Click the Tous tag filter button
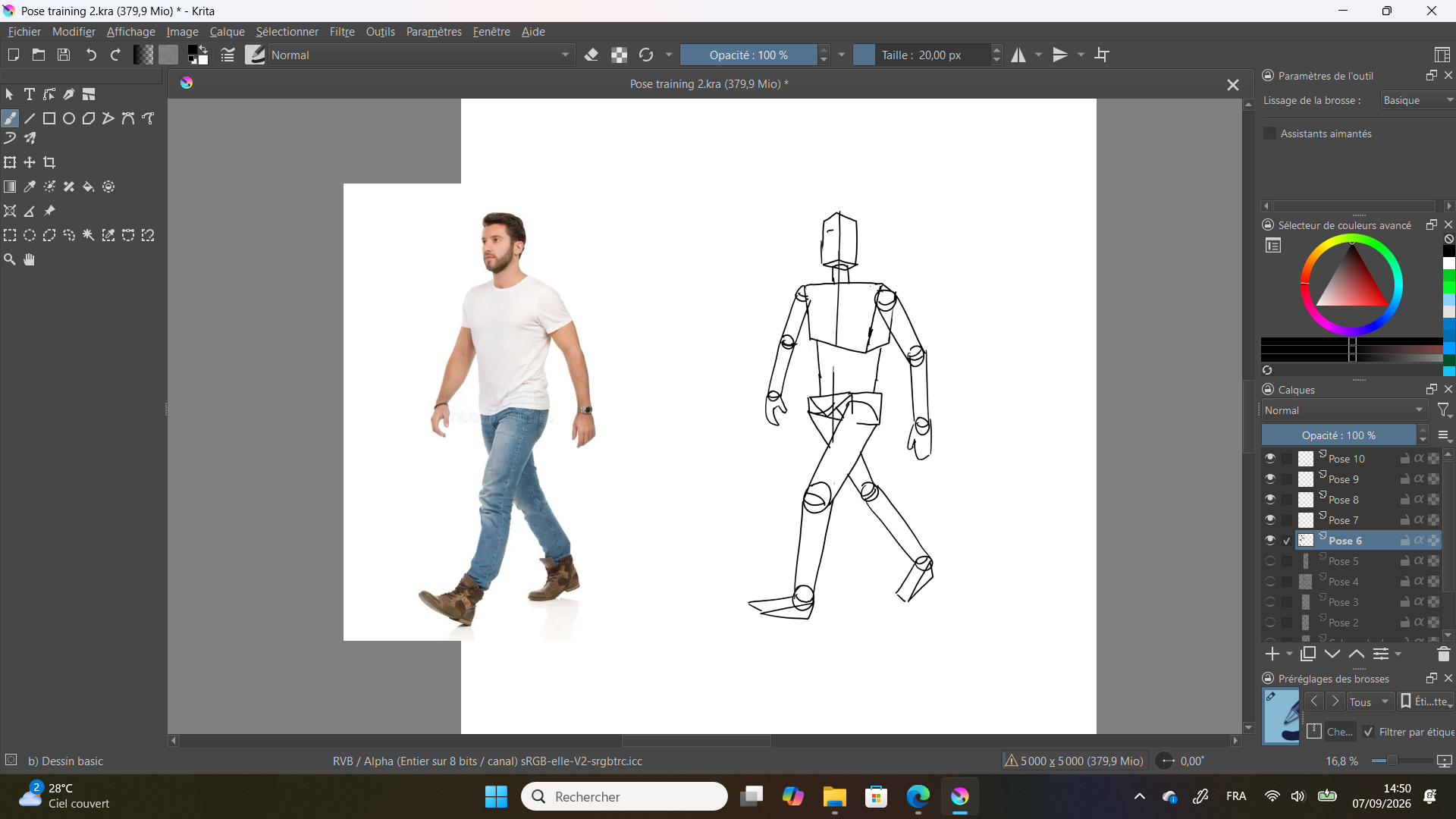Image resolution: width=1456 pixels, height=819 pixels. click(1370, 701)
